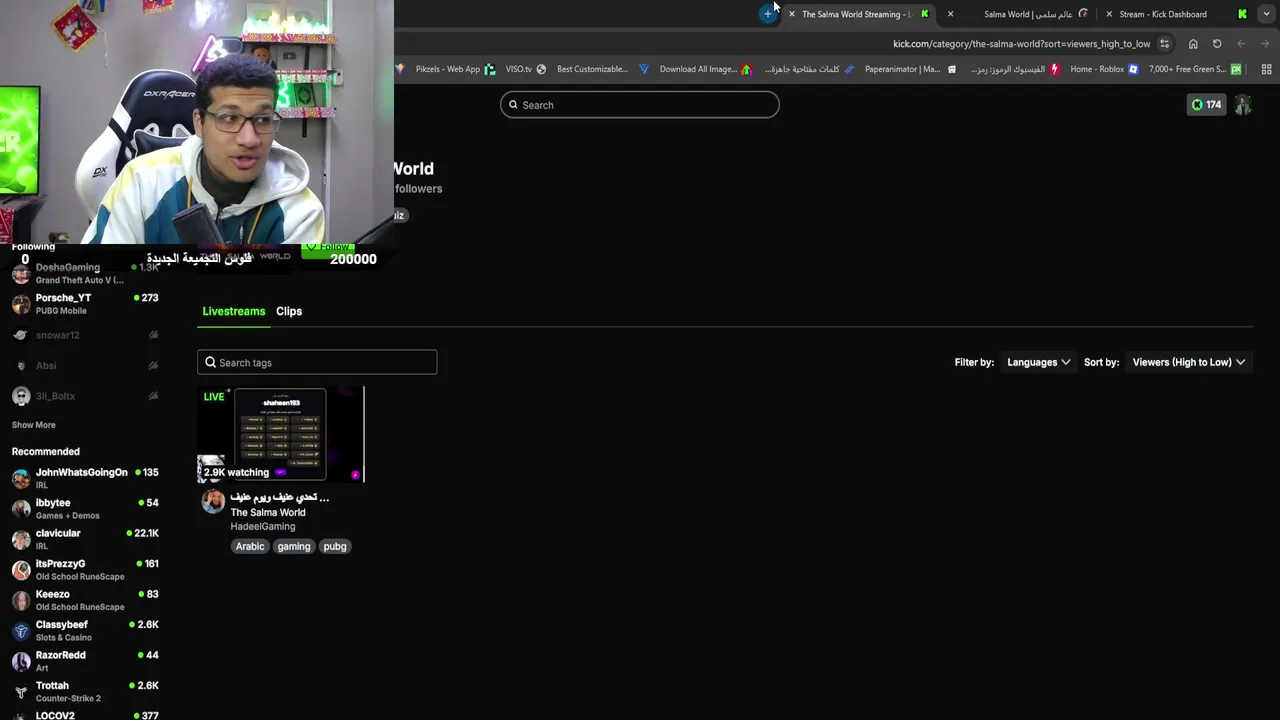This screenshot has height=720, width=1280.
Task: Click the kick.com URL in address bar
Action: [1021, 44]
